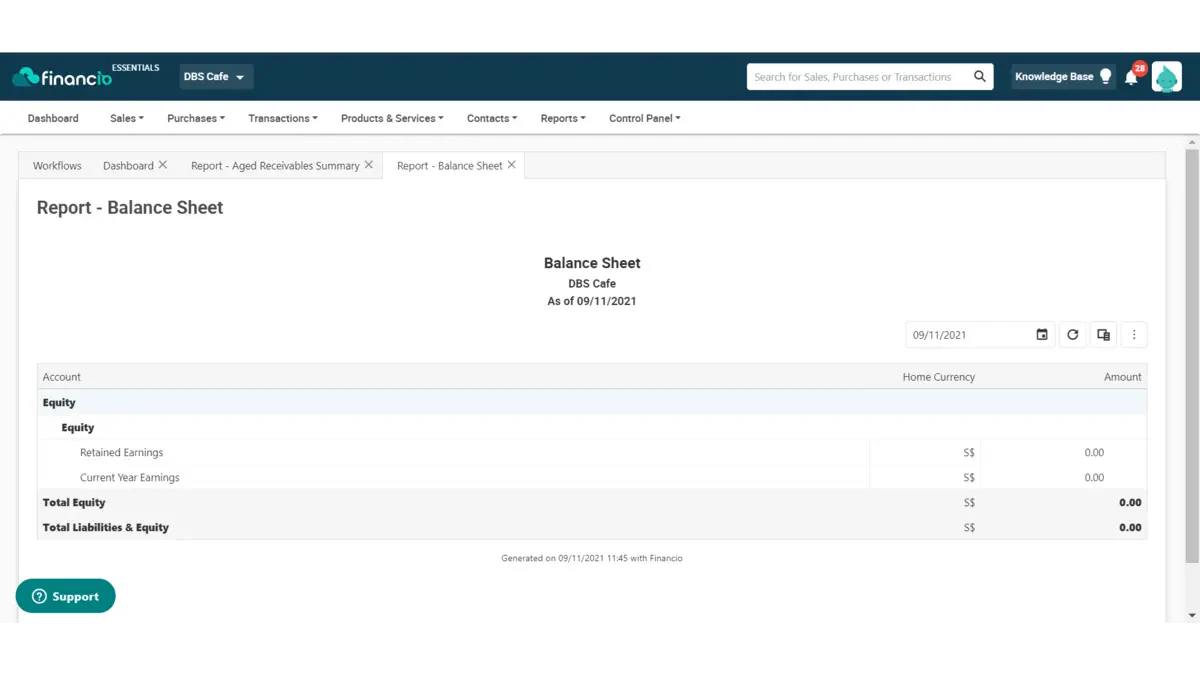Image resolution: width=1200 pixels, height=675 pixels.
Task: Expand the Purchases menu
Action: pos(196,118)
